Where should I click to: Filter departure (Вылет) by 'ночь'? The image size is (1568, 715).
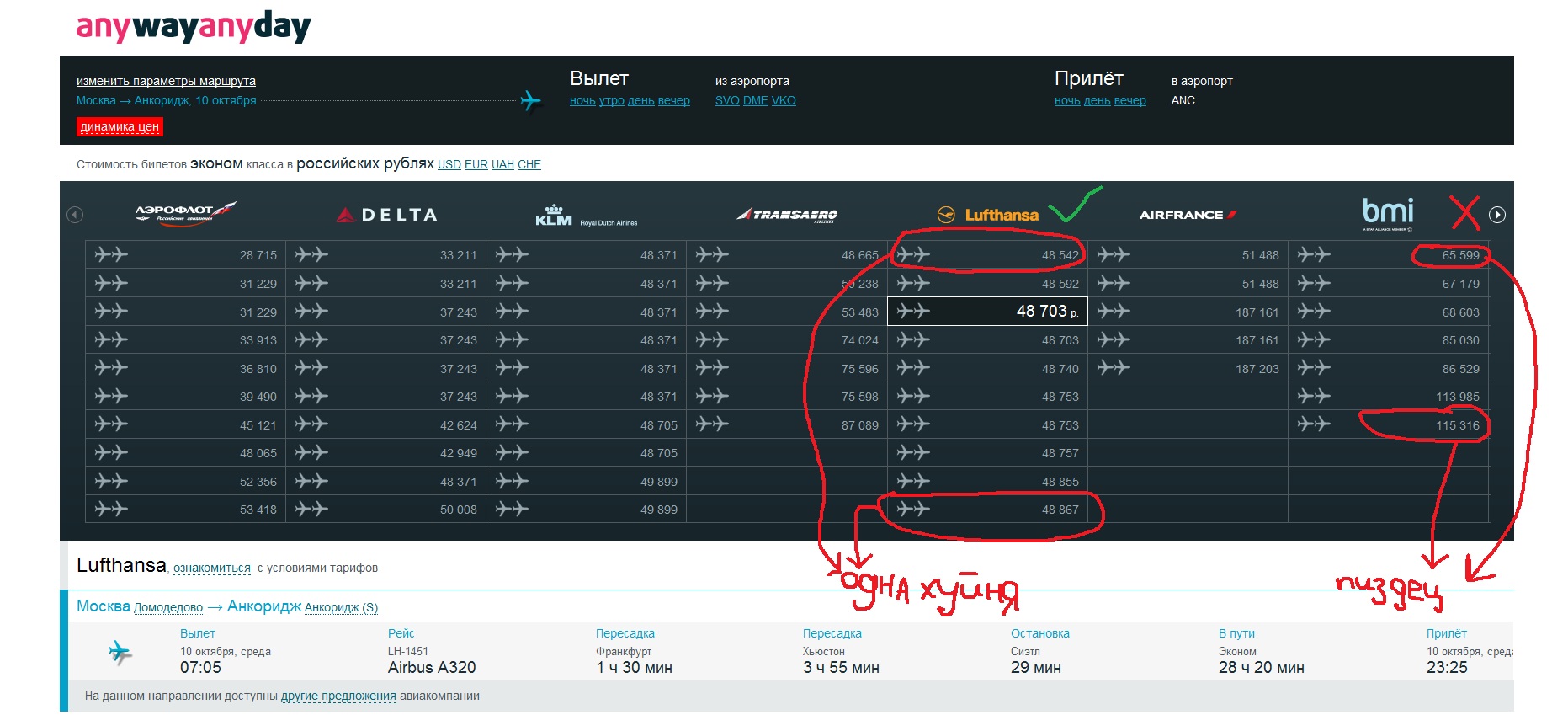pyautogui.click(x=582, y=101)
